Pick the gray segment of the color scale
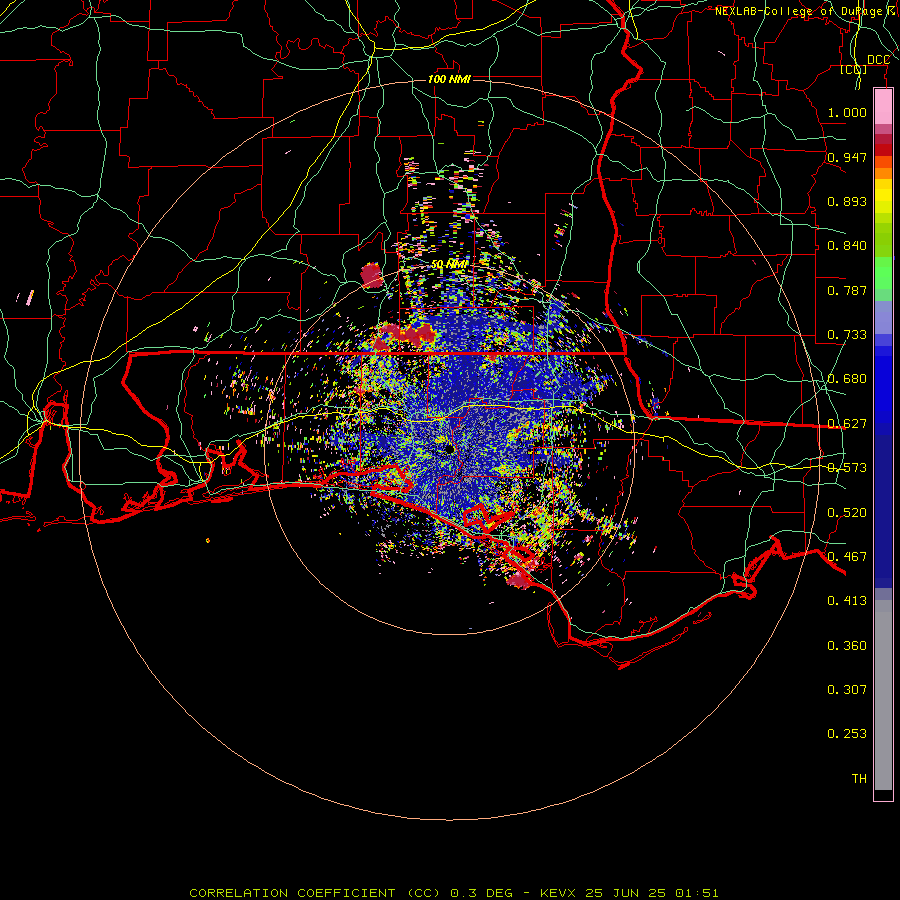This screenshot has width=900, height=900. pos(883,695)
